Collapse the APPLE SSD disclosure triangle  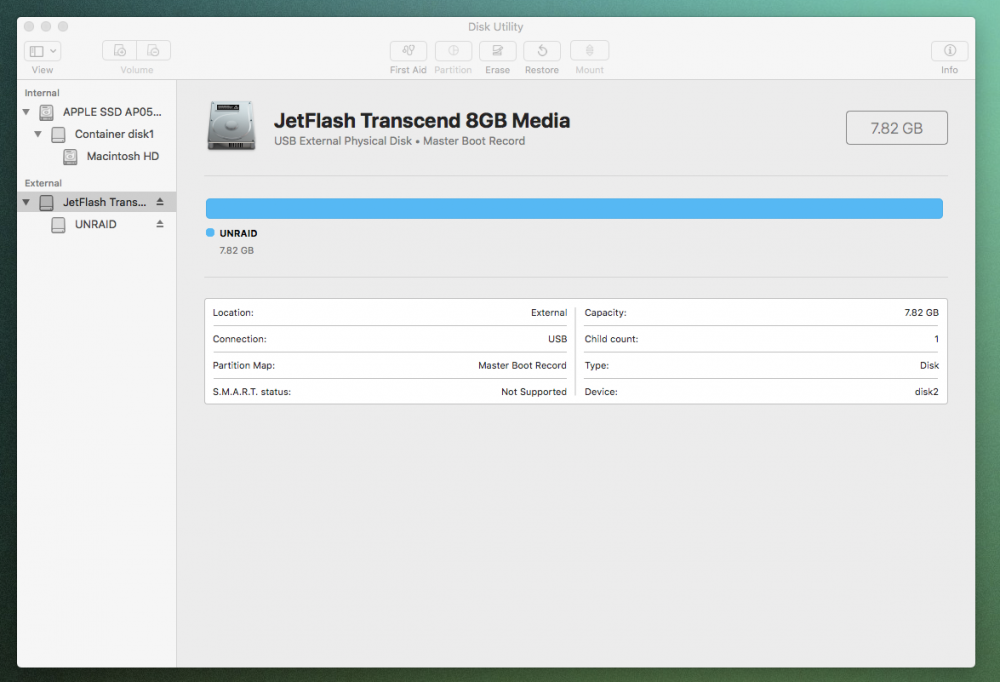pyautogui.click(x=26, y=112)
